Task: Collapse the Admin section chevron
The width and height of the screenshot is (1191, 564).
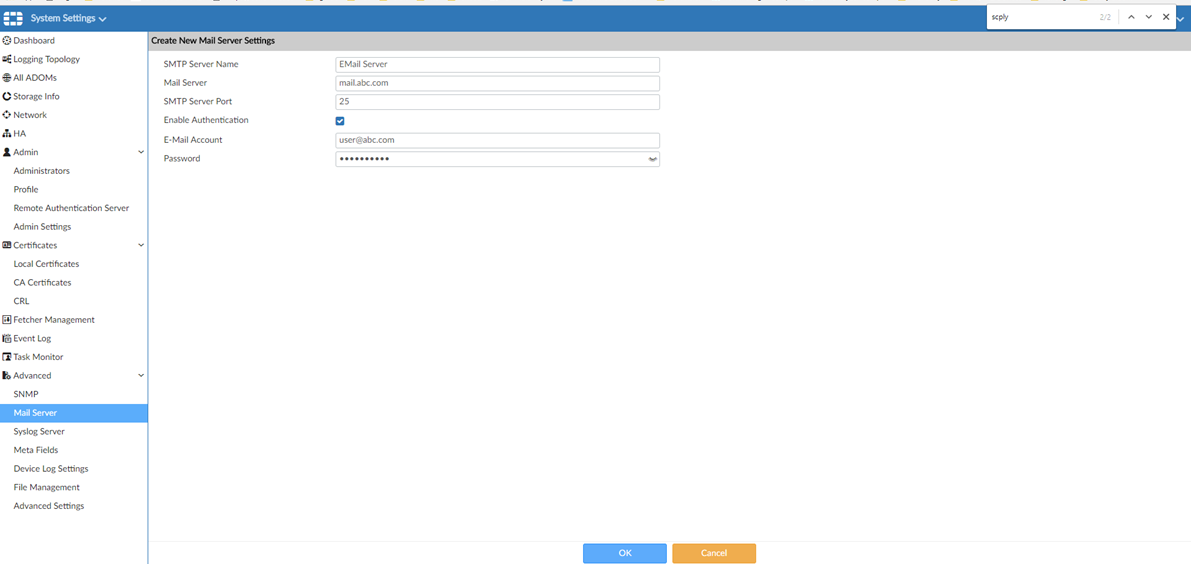Action: [x=141, y=152]
